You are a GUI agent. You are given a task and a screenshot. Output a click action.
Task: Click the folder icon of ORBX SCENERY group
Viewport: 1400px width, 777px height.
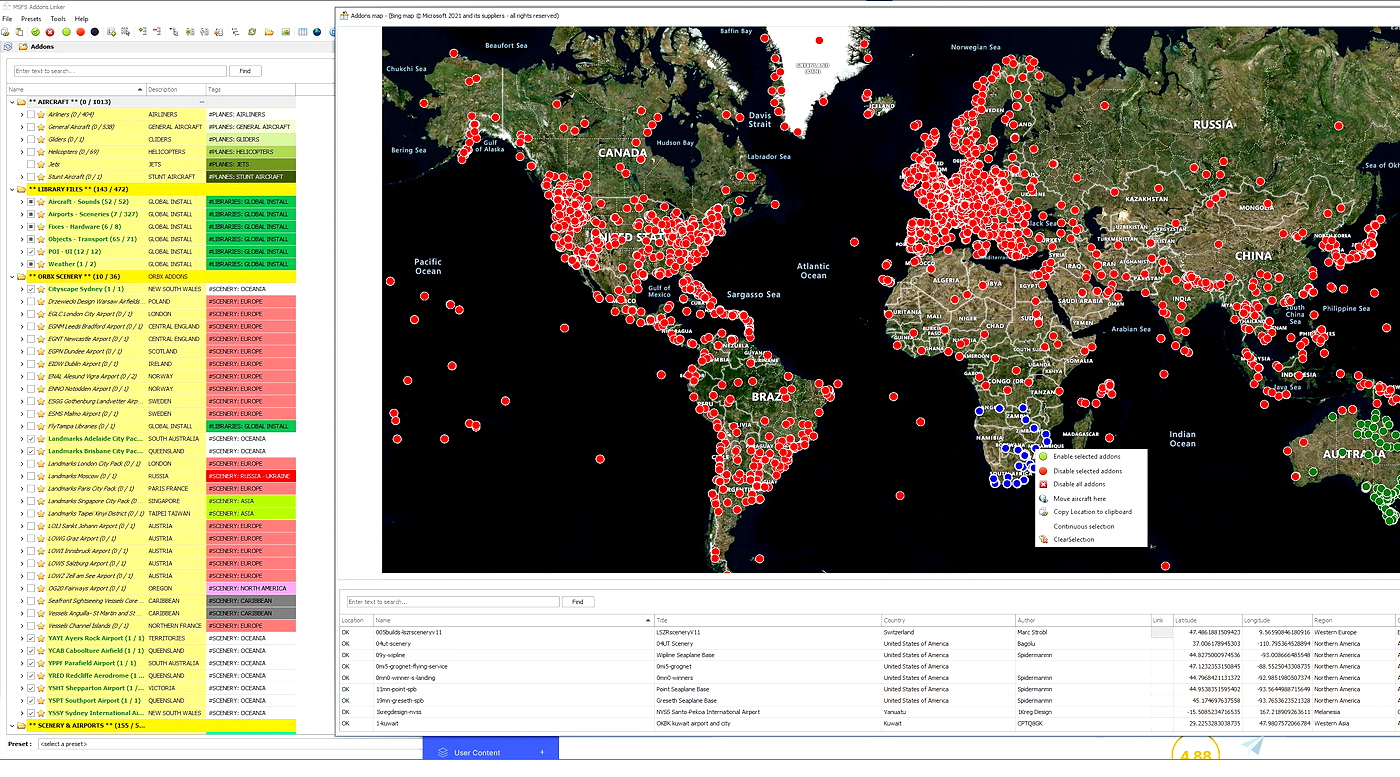[21, 276]
